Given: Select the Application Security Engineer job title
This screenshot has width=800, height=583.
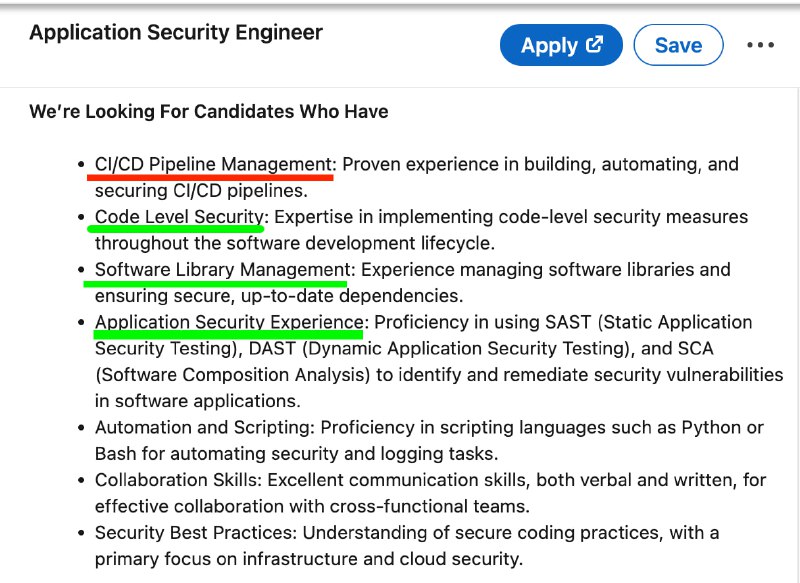Looking at the screenshot, I should pos(176,33).
